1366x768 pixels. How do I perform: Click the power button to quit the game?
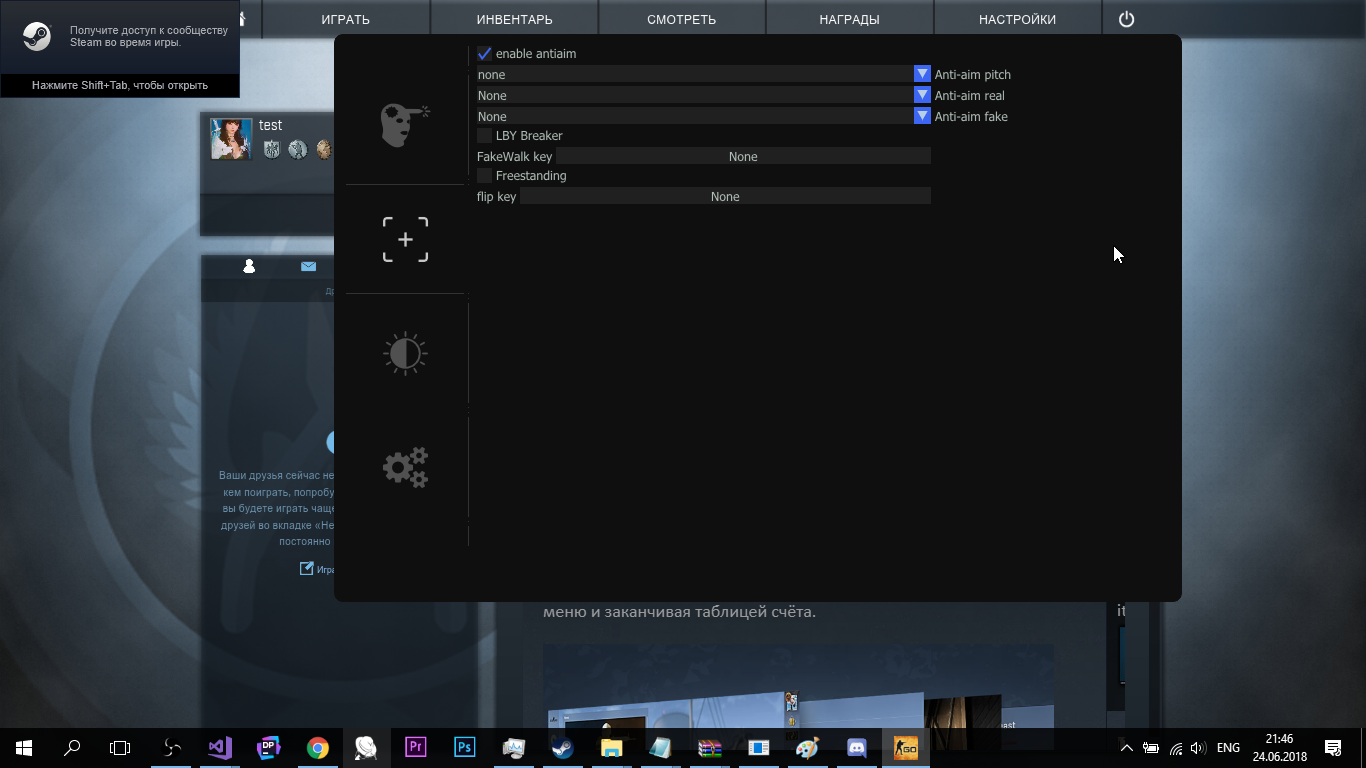click(1126, 17)
